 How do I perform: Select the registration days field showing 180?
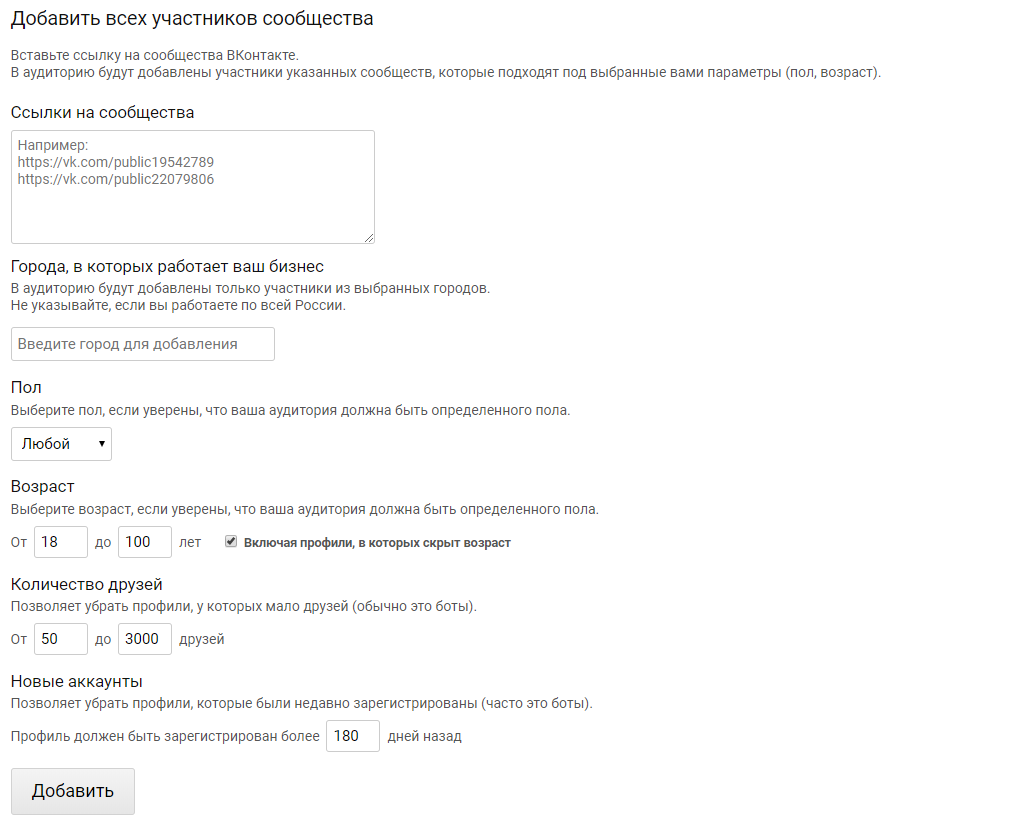[x=353, y=736]
